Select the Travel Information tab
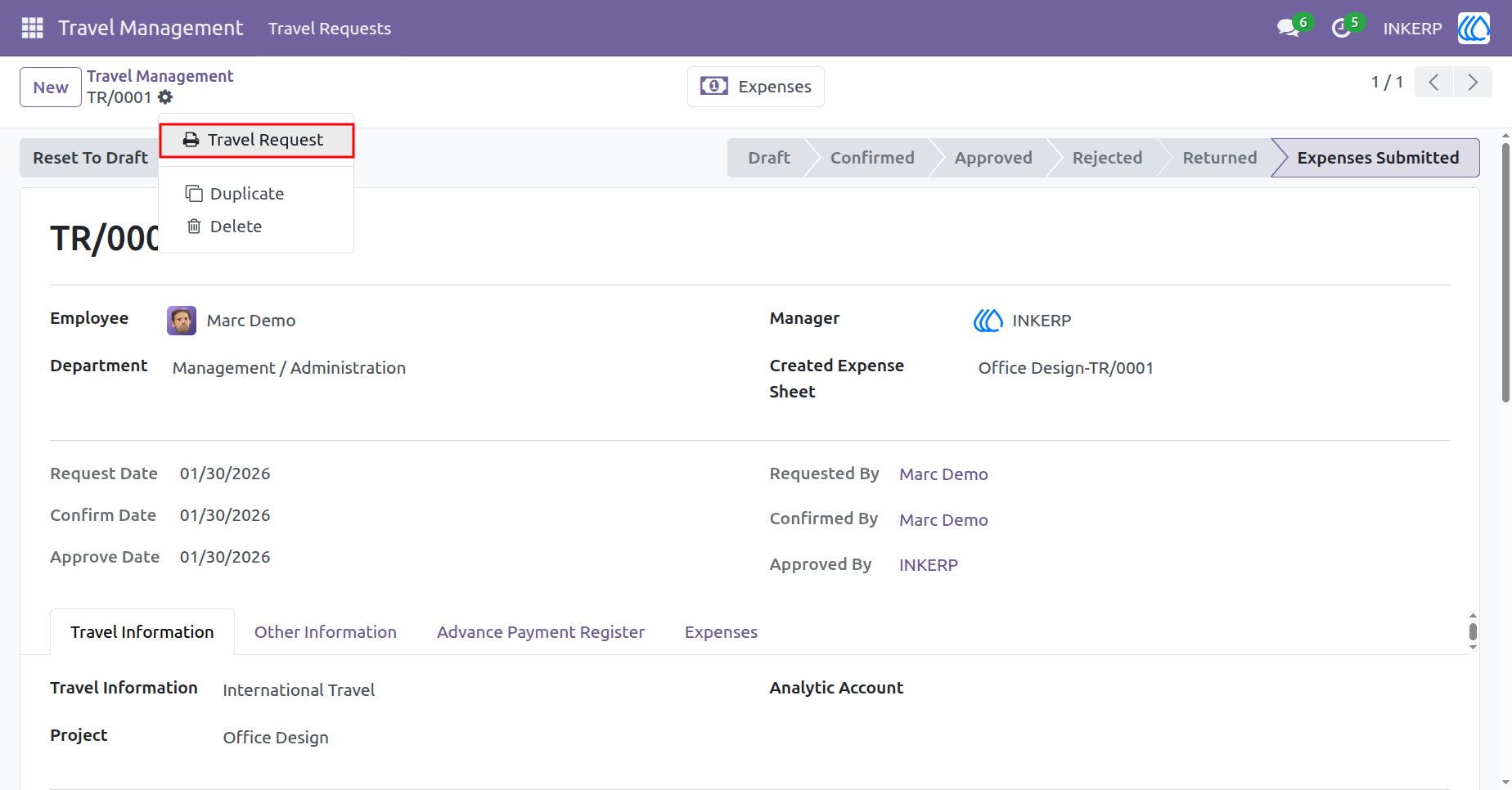 142,631
